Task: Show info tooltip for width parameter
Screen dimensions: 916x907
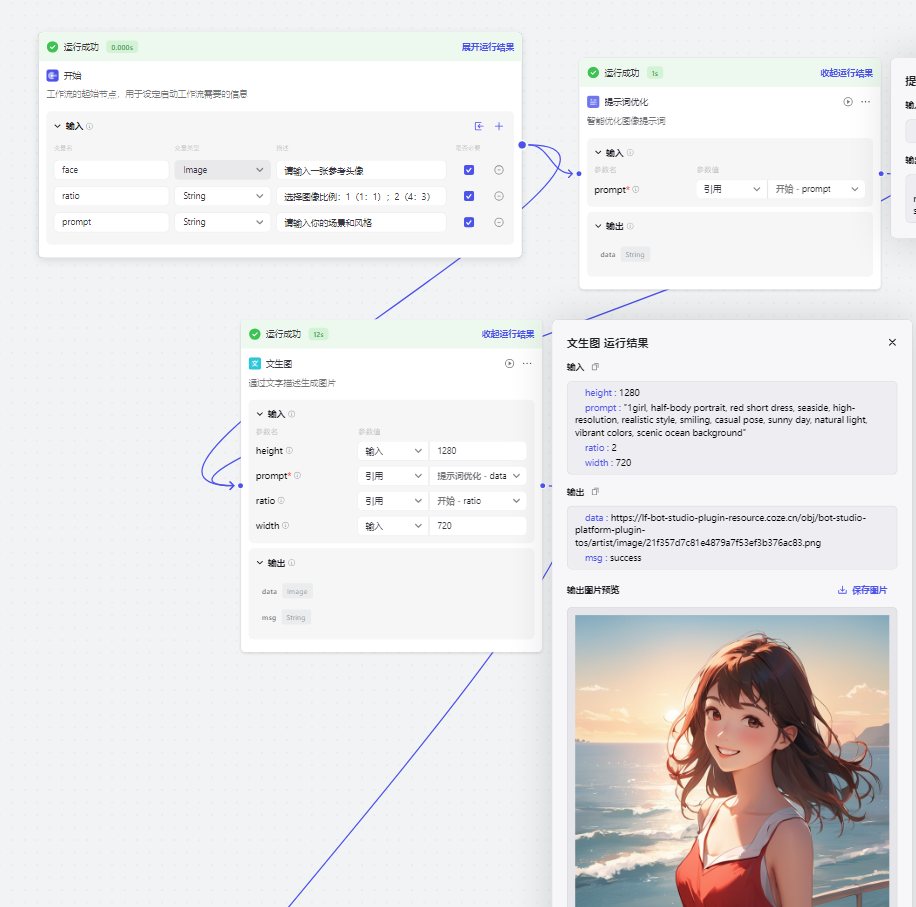Action: pyautogui.click(x=286, y=525)
